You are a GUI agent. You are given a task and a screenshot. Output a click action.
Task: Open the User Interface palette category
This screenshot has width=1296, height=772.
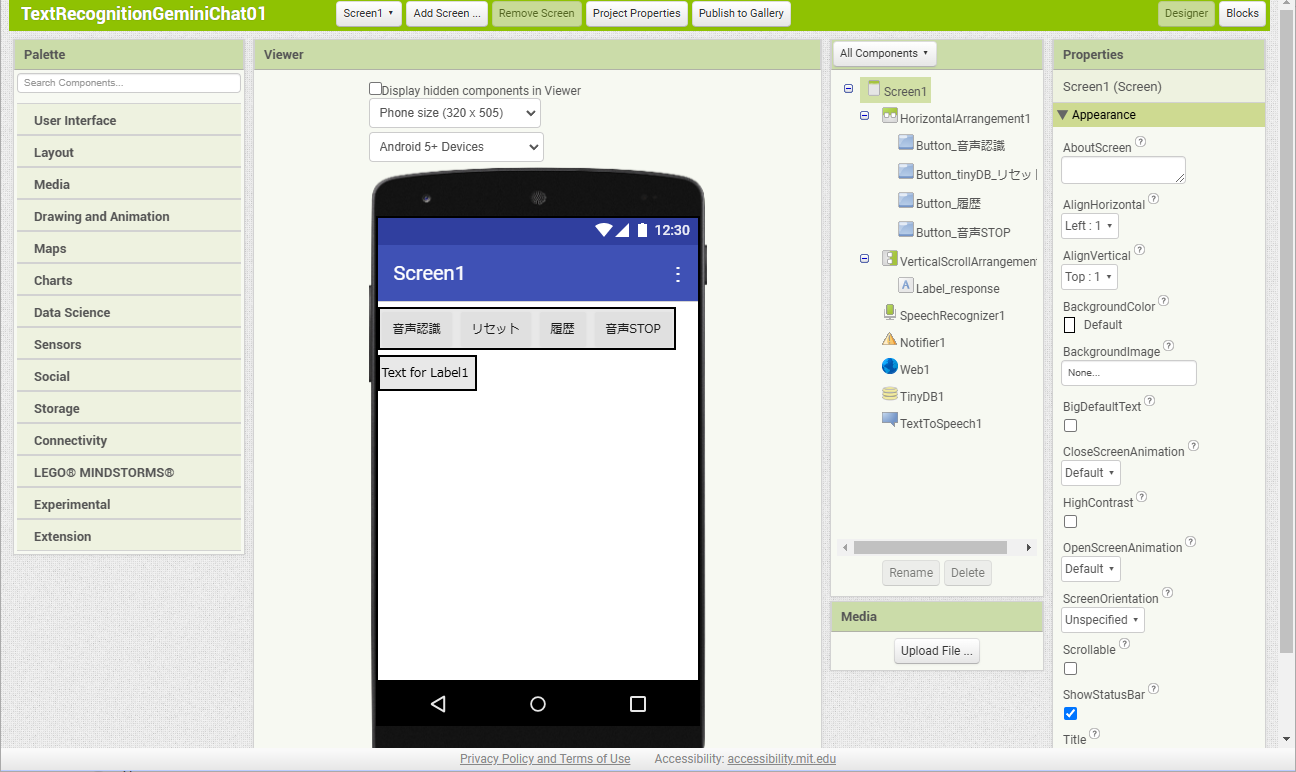pos(129,120)
